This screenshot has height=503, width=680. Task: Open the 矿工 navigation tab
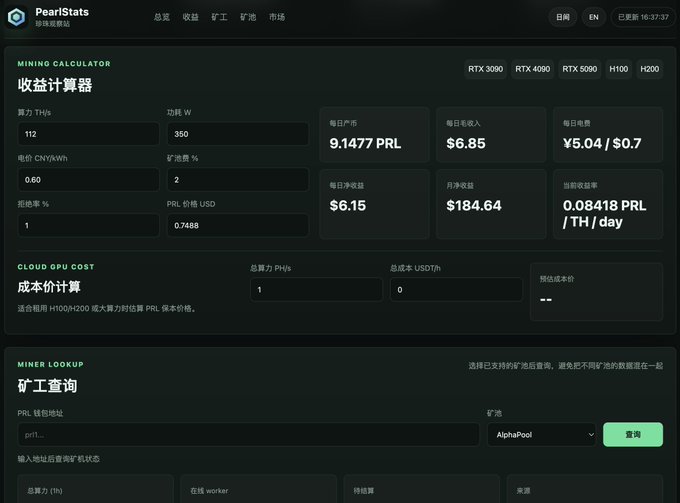click(219, 17)
